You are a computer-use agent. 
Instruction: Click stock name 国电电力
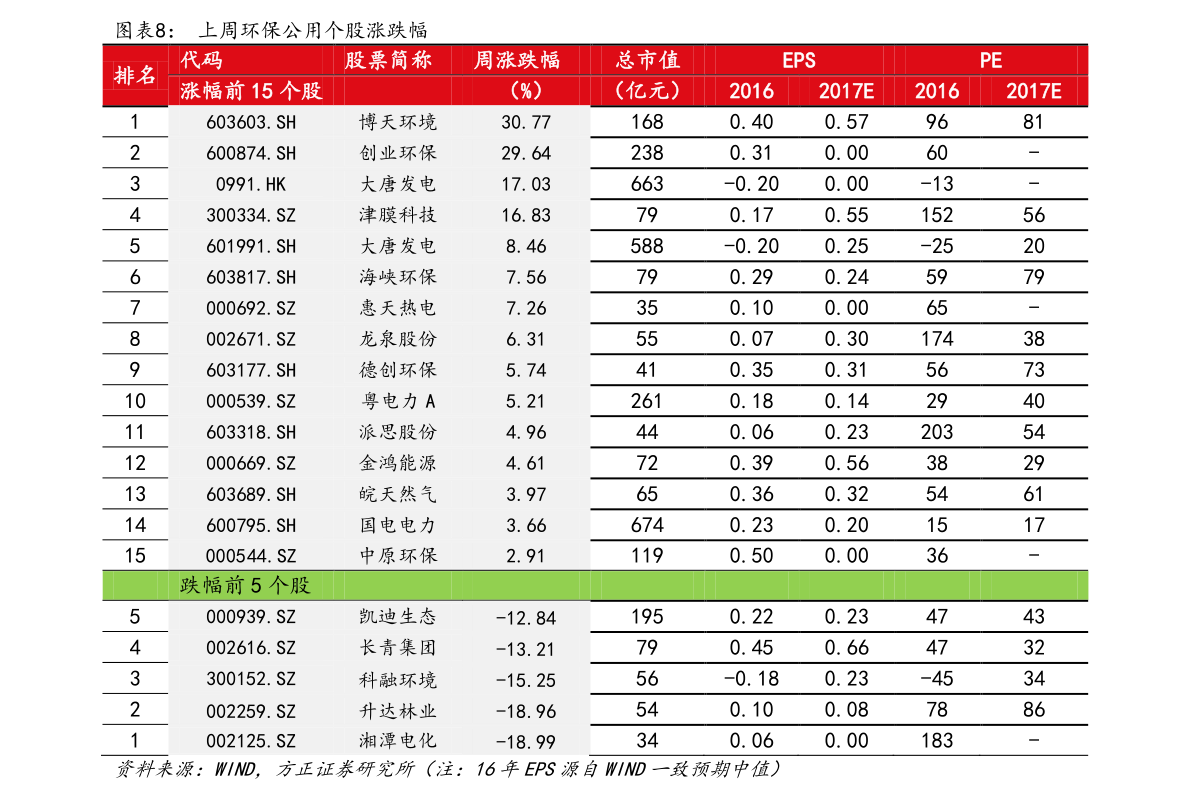(398, 526)
